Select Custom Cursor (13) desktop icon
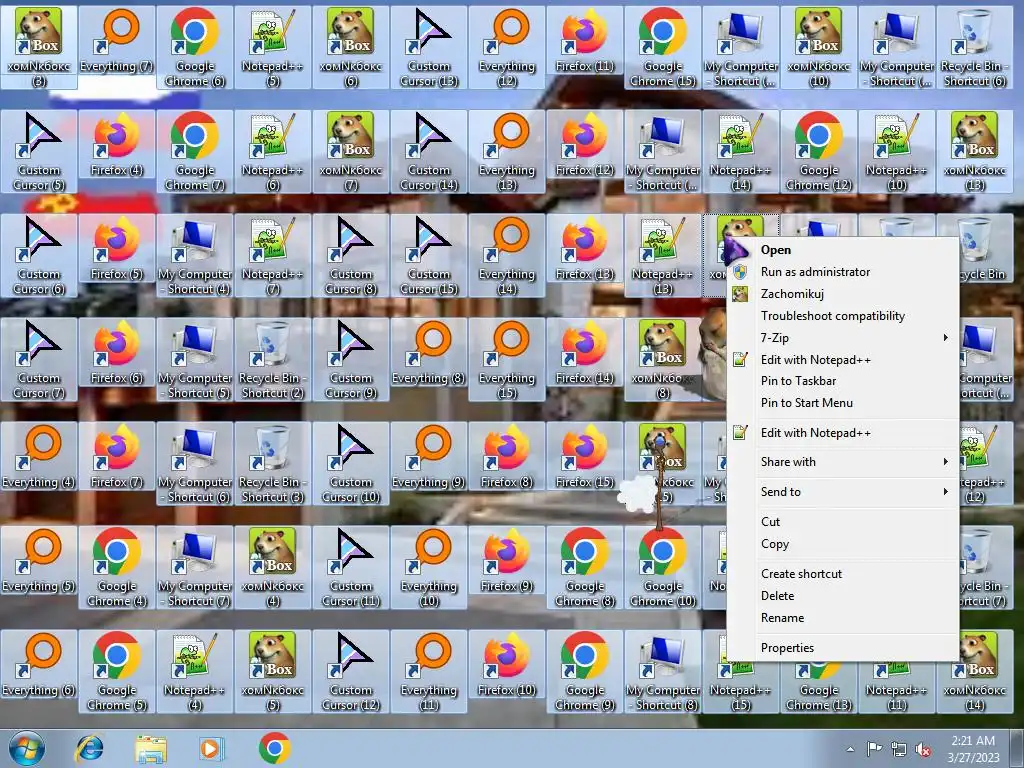Viewport: 1024px width, 768px height. click(429, 48)
